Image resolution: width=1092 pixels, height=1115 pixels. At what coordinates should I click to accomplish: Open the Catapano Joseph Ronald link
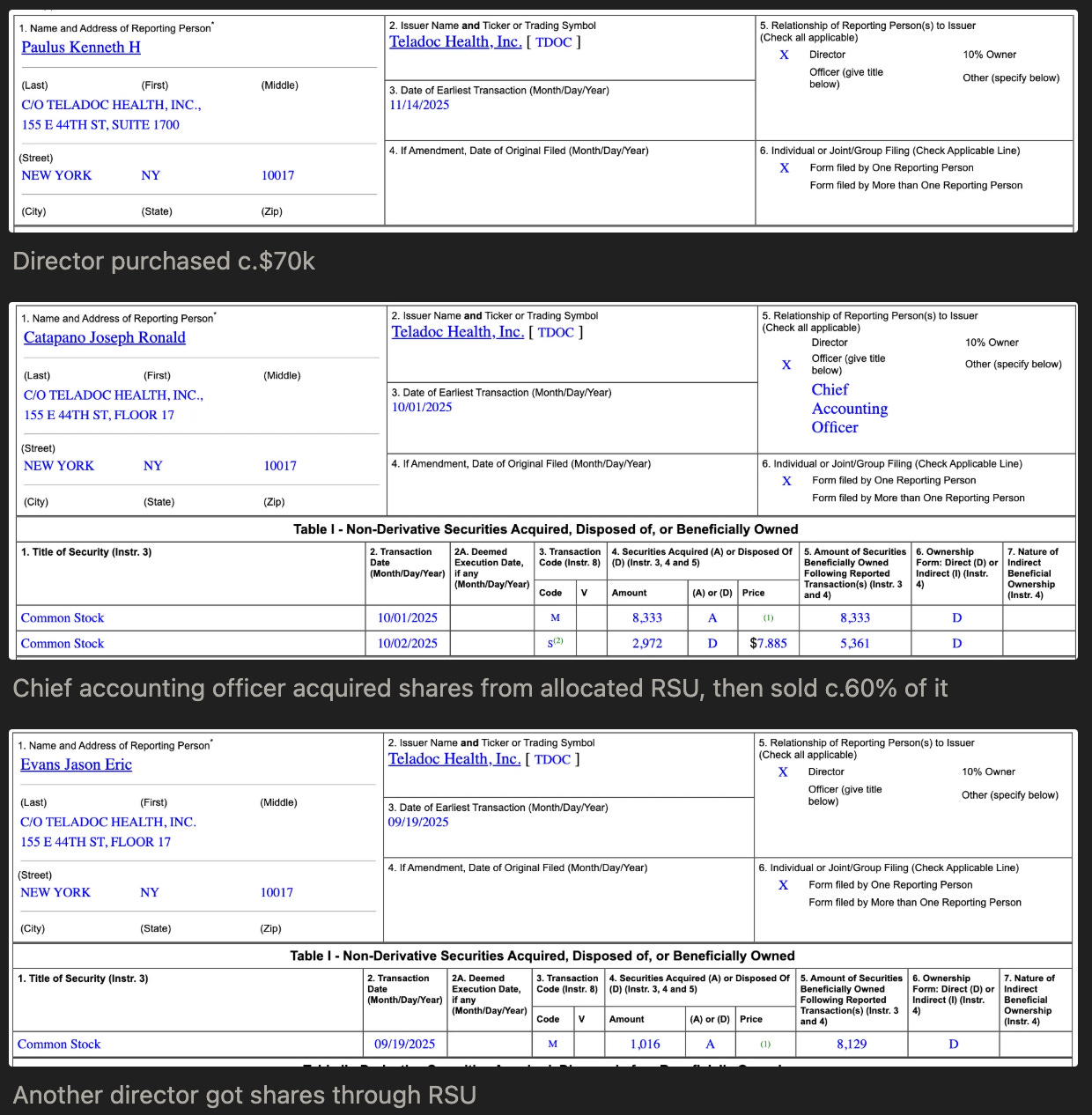point(105,337)
